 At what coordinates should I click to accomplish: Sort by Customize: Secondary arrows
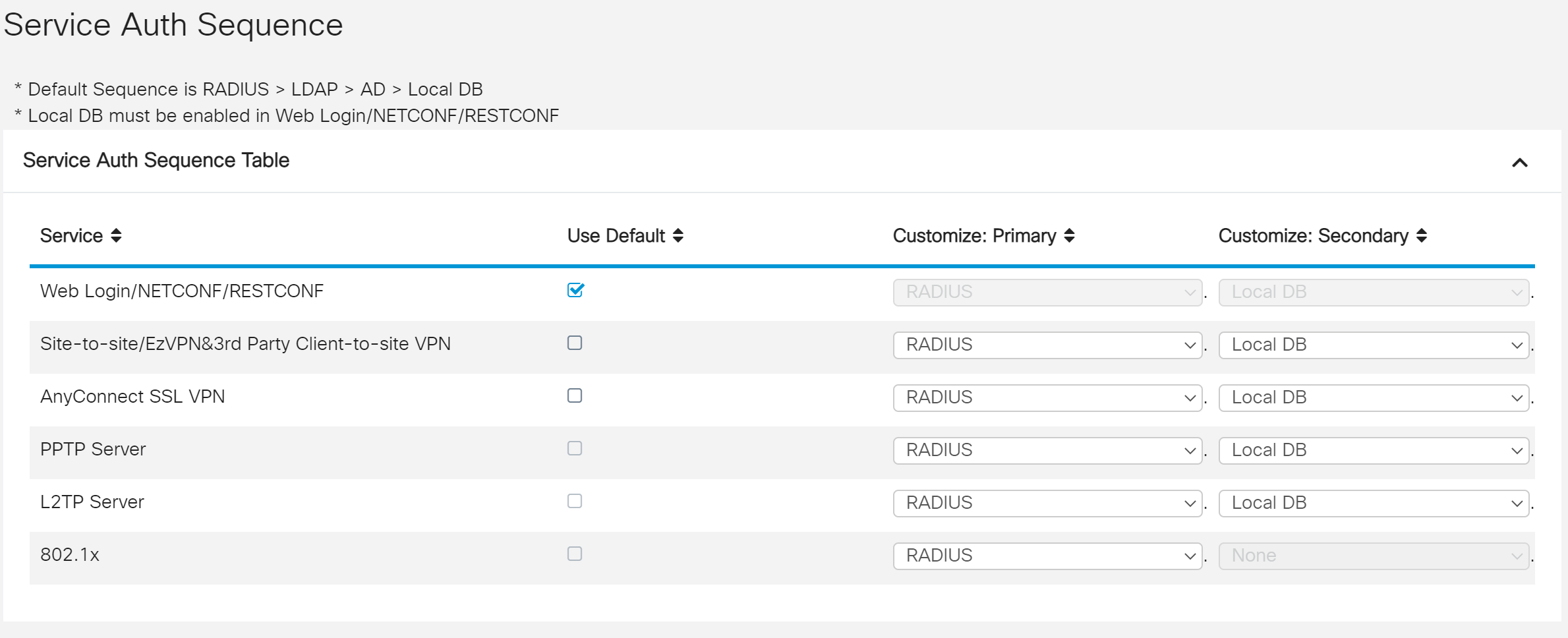[1421, 236]
